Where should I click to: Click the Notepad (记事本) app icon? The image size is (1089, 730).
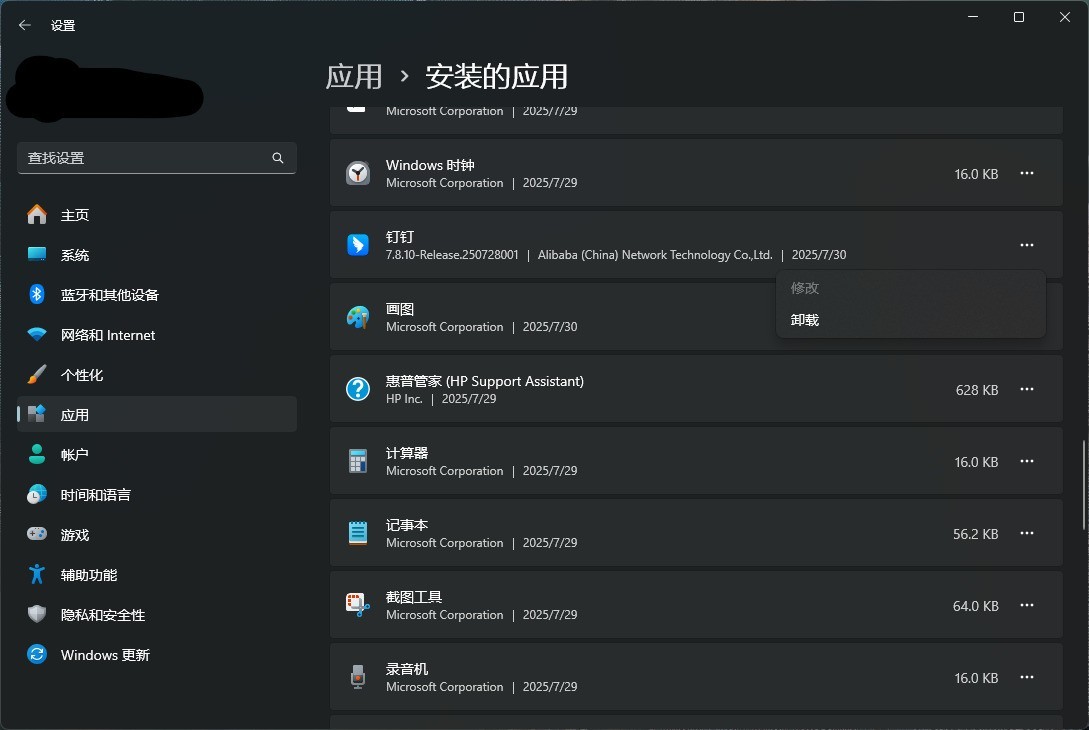pyautogui.click(x=357, y=533)
